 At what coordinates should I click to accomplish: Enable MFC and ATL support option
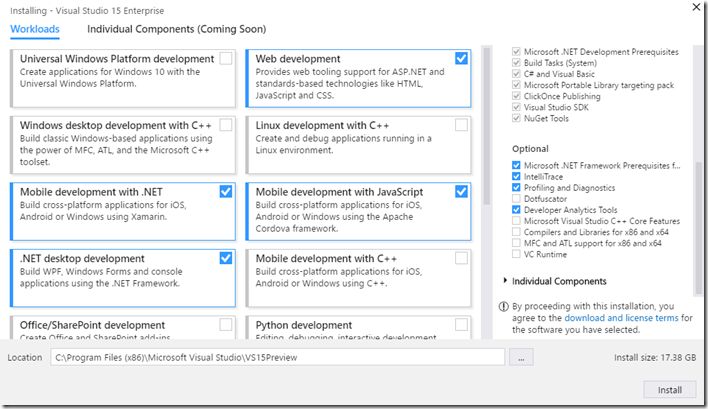pos(516,243)
